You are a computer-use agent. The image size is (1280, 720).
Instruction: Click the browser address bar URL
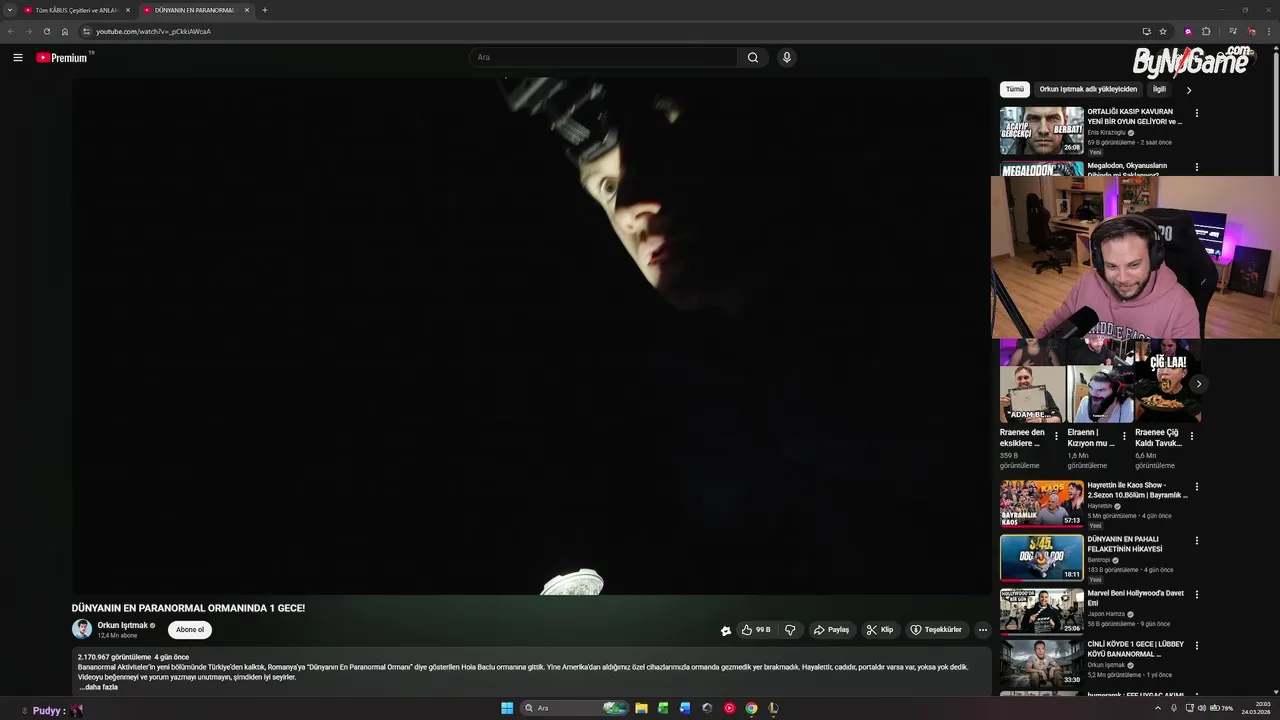(x=153, y=31)
